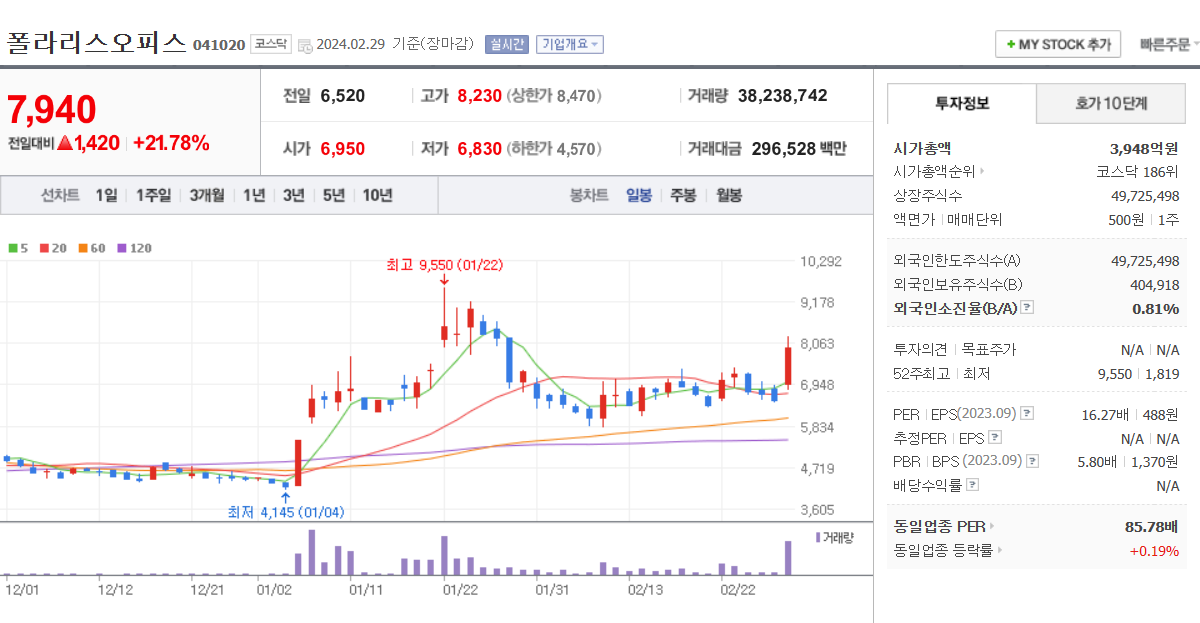Click the 봉차트 label
This screenshot has width=1200, height=623.
click(x=589, y=195)
